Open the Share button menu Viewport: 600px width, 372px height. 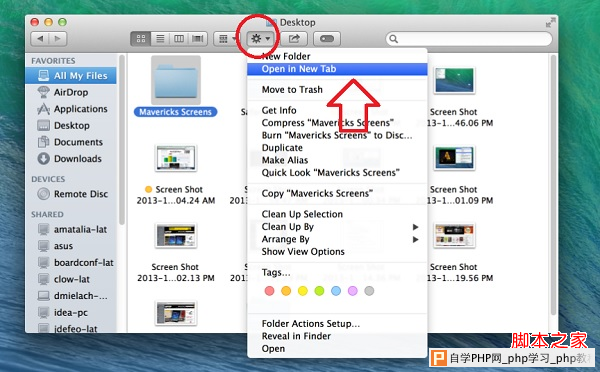click(x=294, y=39)
